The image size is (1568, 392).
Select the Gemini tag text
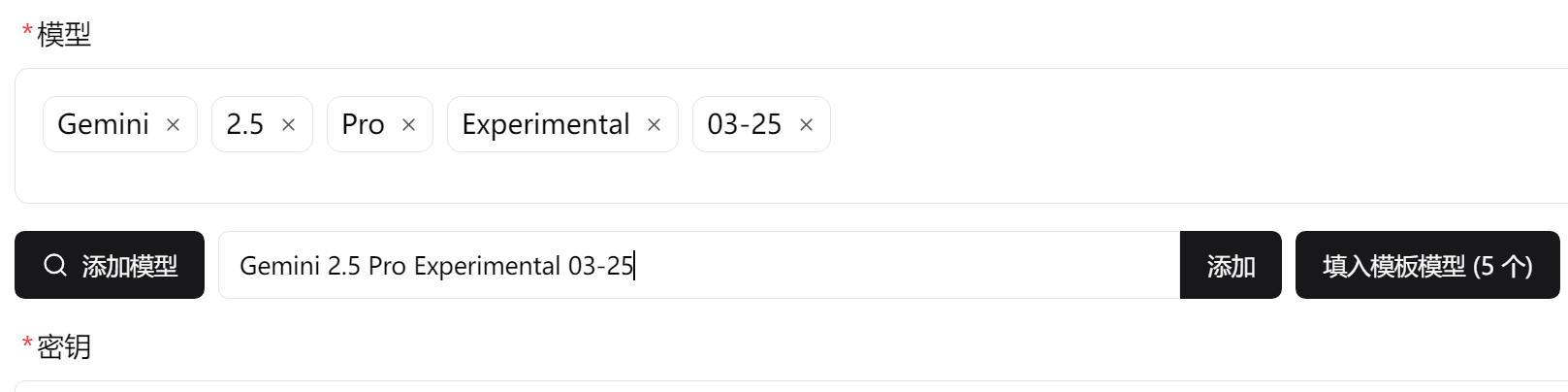(103, 124)
